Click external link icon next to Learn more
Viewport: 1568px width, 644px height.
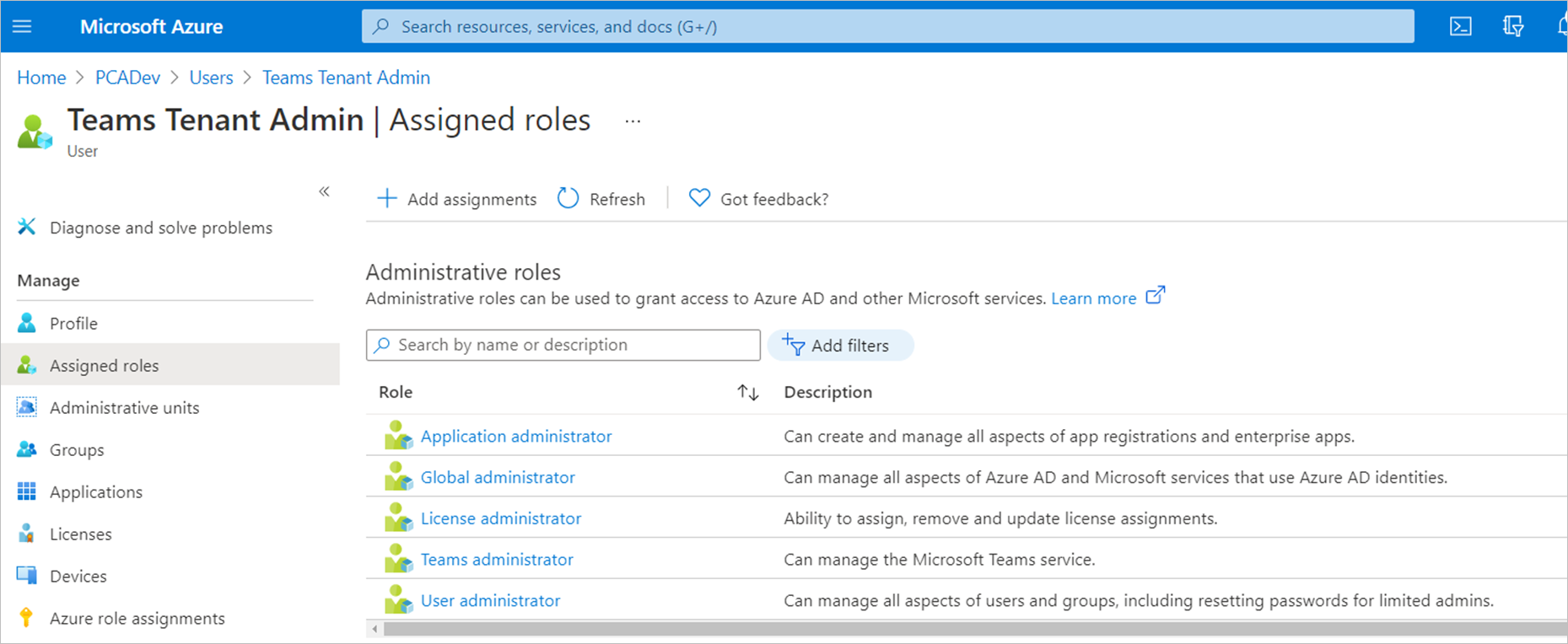pos(1156,296)
